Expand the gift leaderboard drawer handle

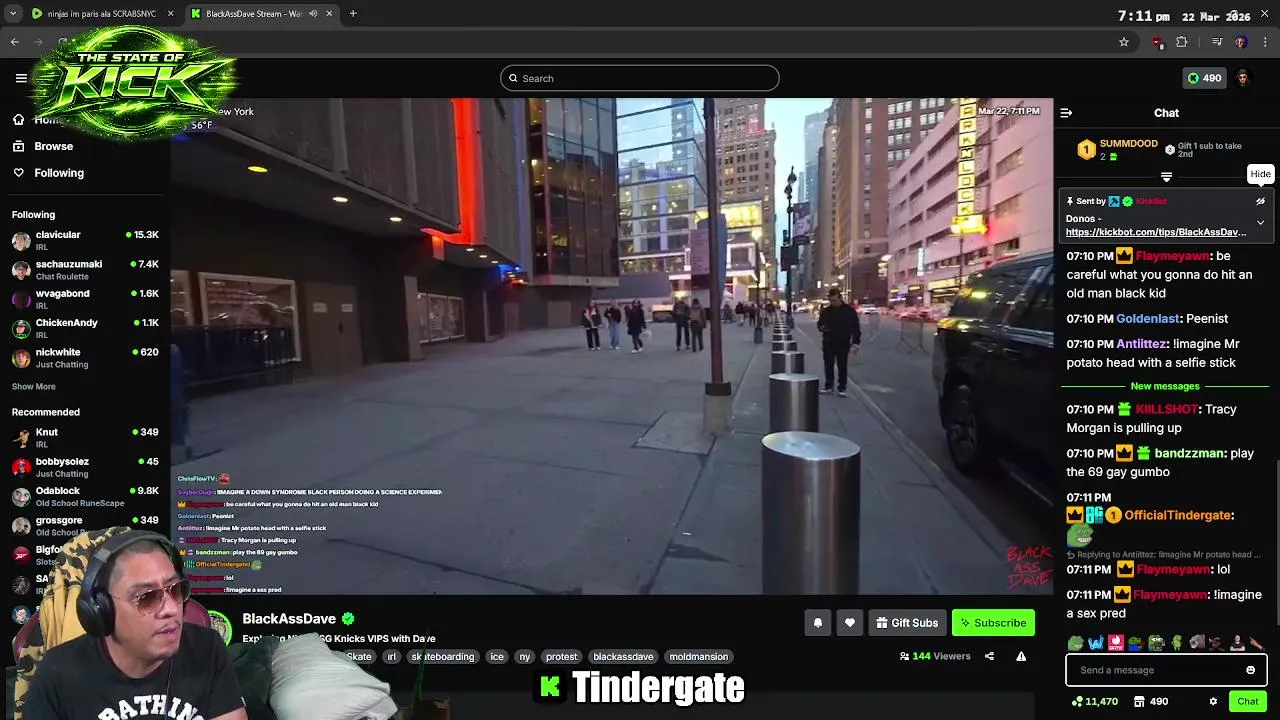pos(1166,176)
